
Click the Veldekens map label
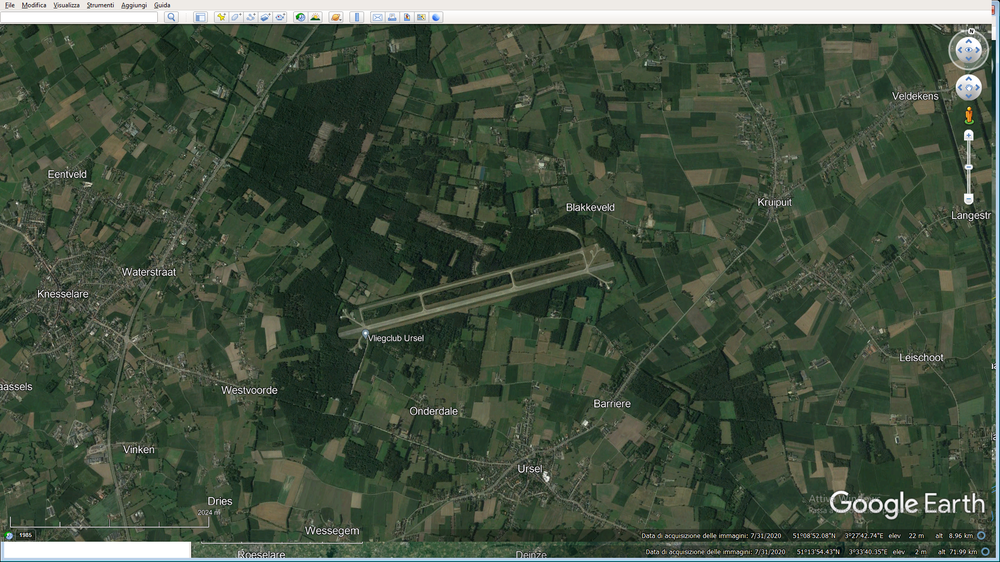coord(915,96)
